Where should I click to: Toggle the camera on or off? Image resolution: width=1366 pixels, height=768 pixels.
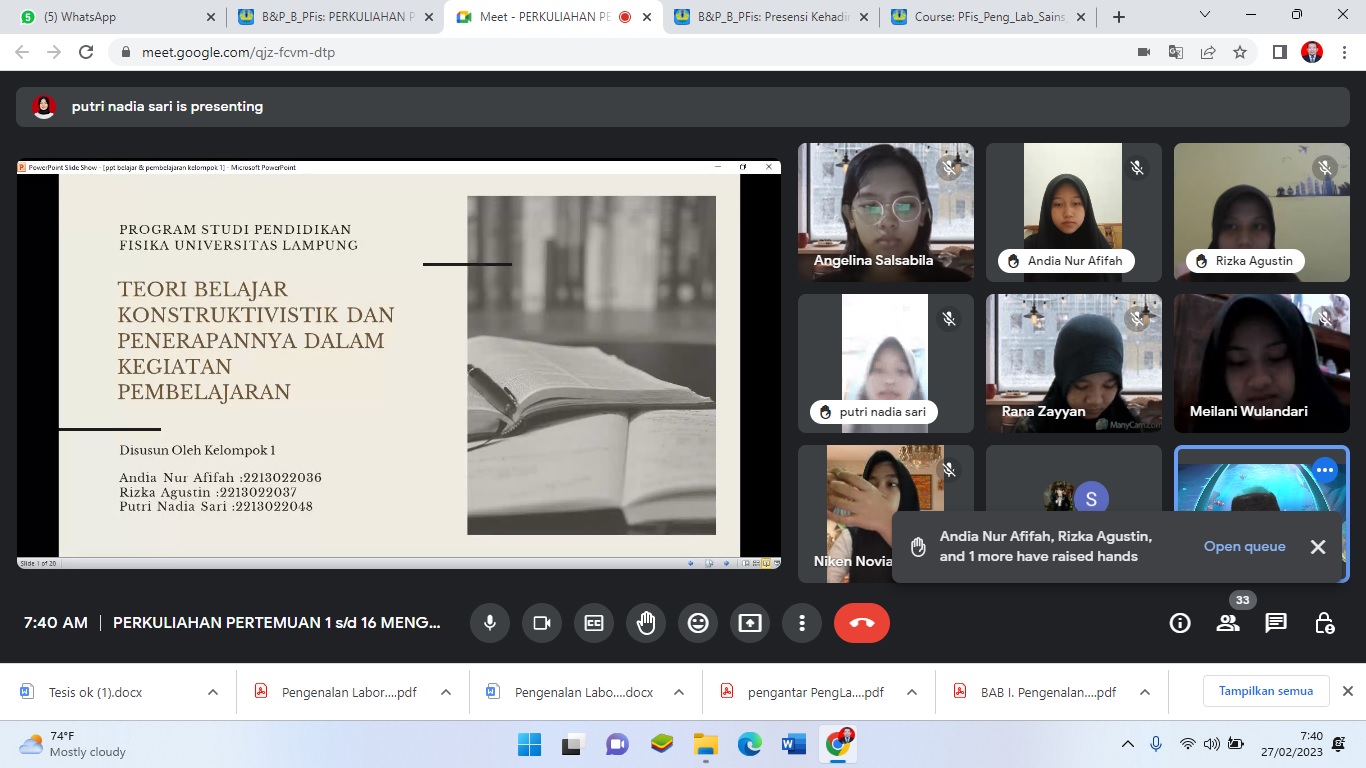[x=542, y=623]
